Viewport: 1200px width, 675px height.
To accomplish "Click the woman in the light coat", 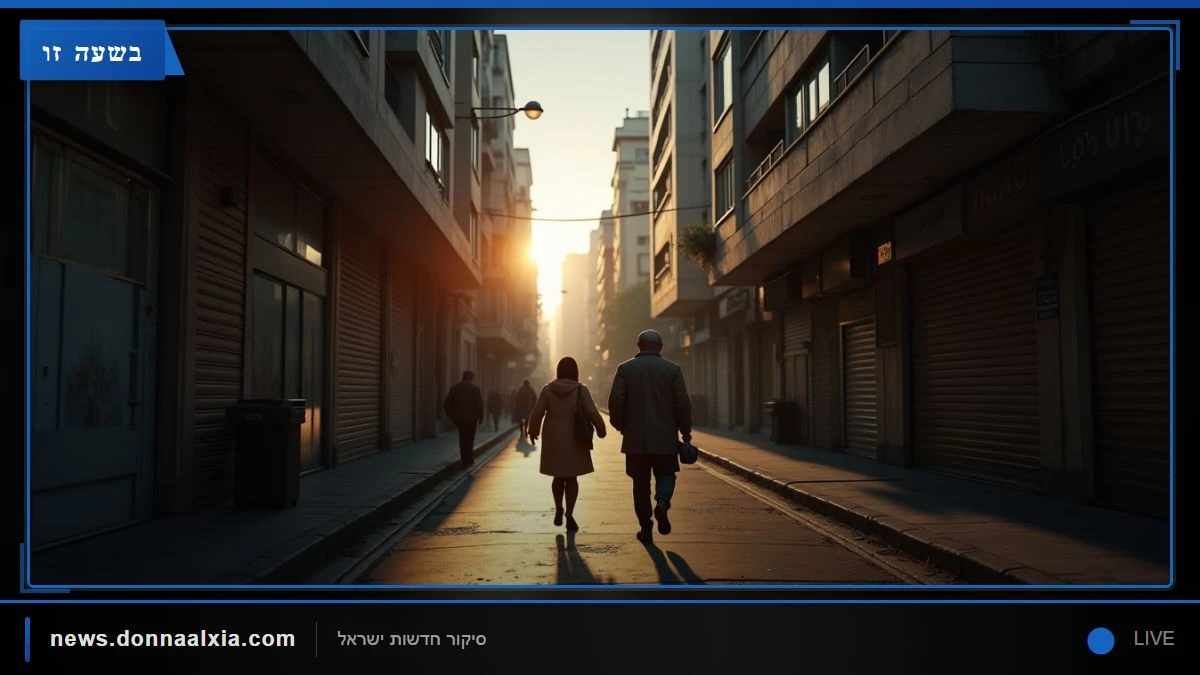I will tap(567, 441).
